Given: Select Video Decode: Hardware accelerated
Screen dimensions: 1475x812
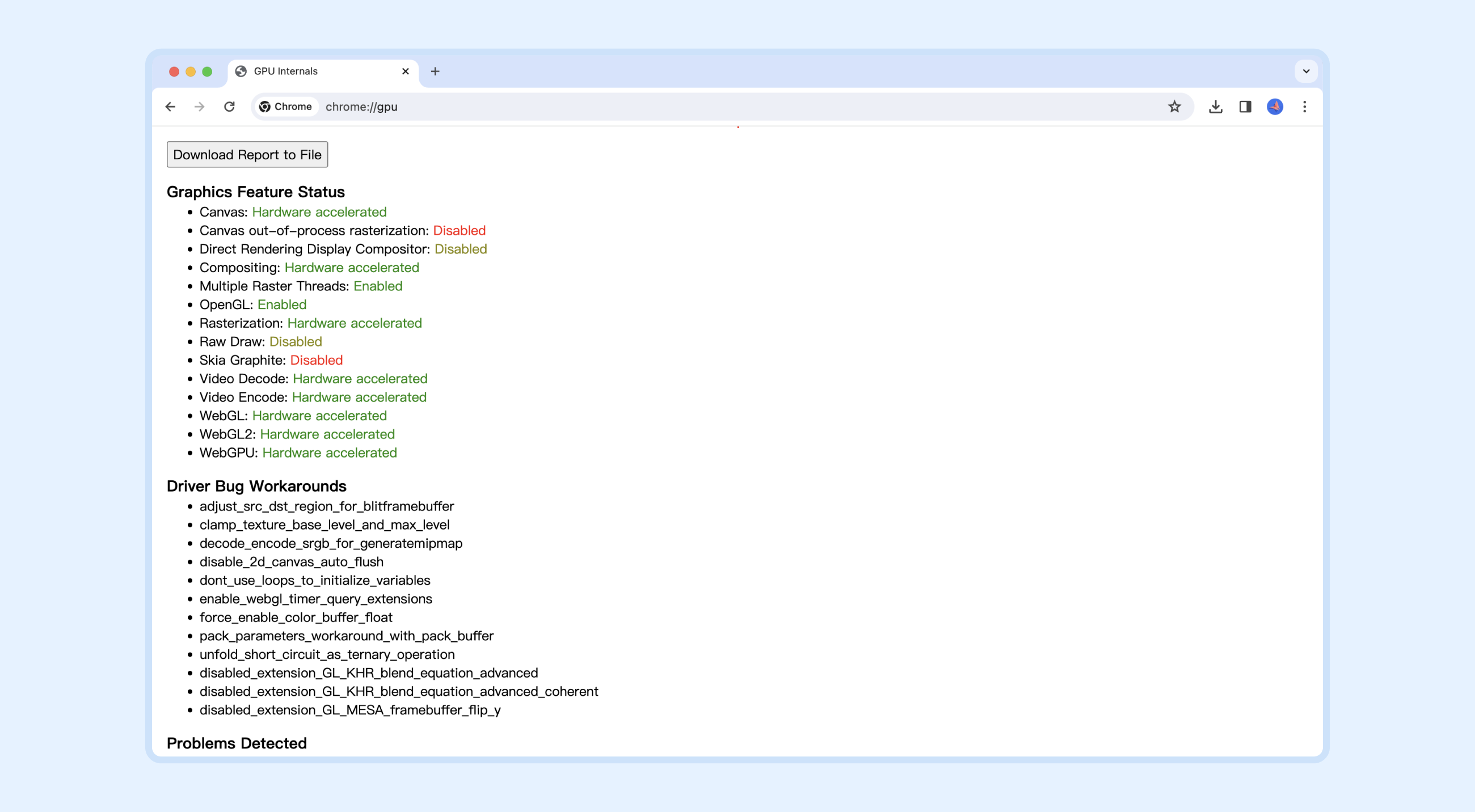Looking at the screenshot, I should [x=313, y=378].
